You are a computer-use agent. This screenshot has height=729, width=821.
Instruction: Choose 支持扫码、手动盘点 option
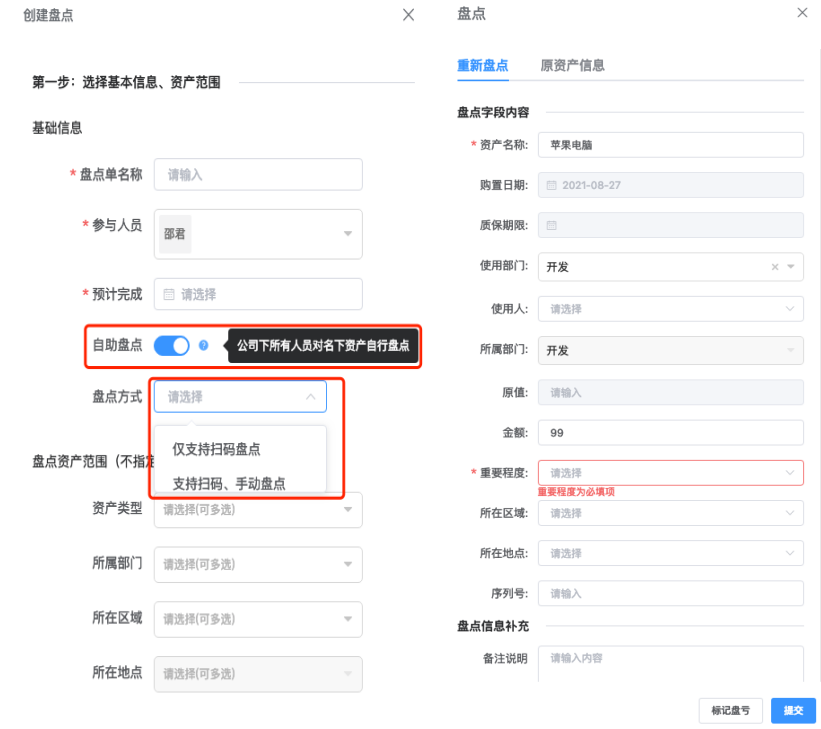tap(229, 483)
